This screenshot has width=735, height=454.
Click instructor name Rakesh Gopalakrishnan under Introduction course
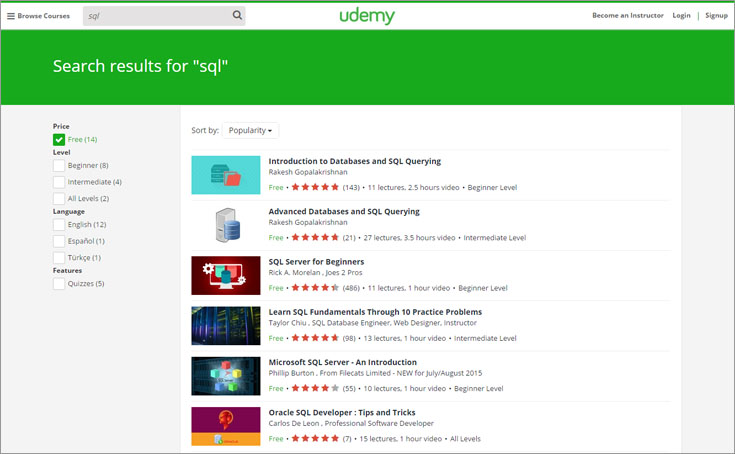pos(308,172)
